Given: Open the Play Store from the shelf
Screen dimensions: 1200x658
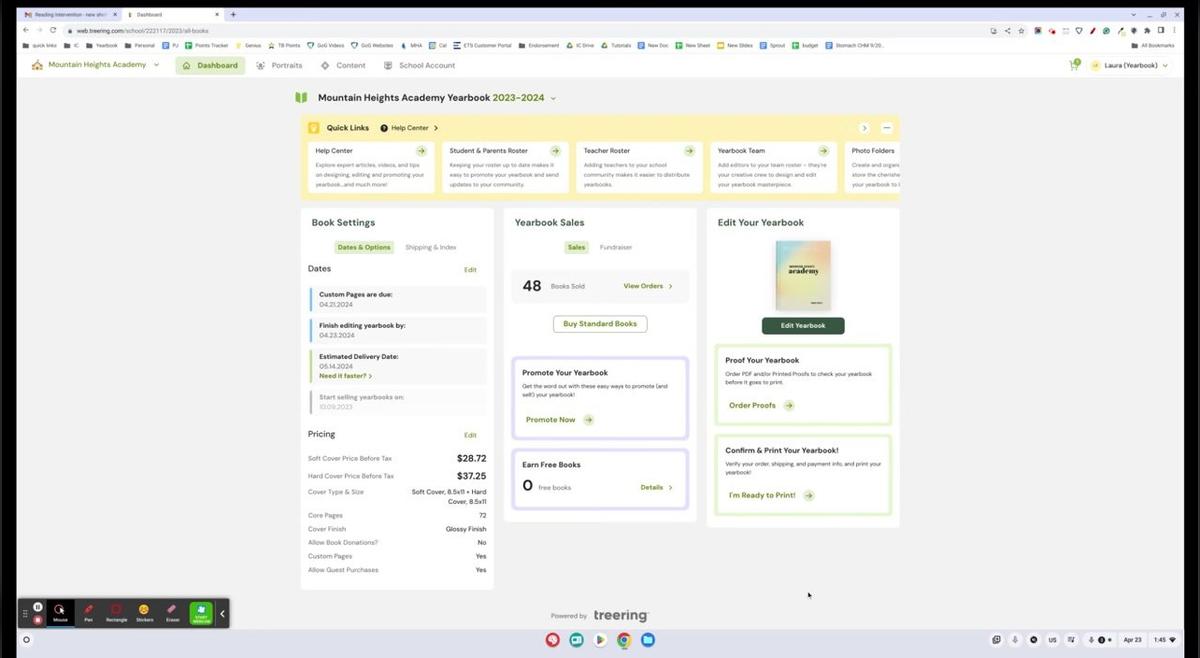Looking at the screenshot, I should pos(599,640).
